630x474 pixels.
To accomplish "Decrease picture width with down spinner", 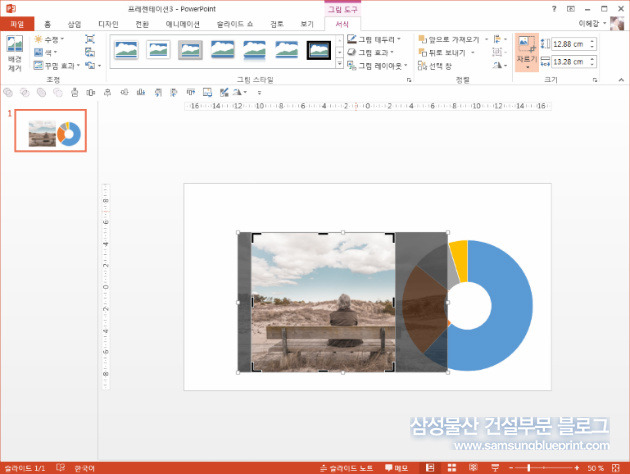I will pyautogui.click(x=592, y=64).
